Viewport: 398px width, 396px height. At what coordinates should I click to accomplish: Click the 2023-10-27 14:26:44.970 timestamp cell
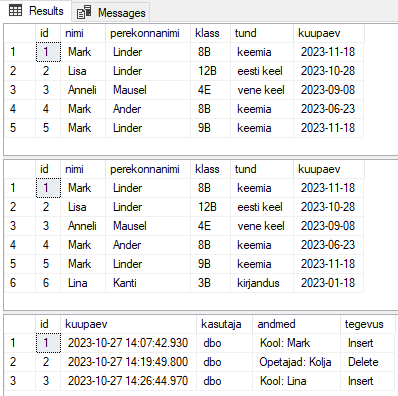[x=129, y=381]
